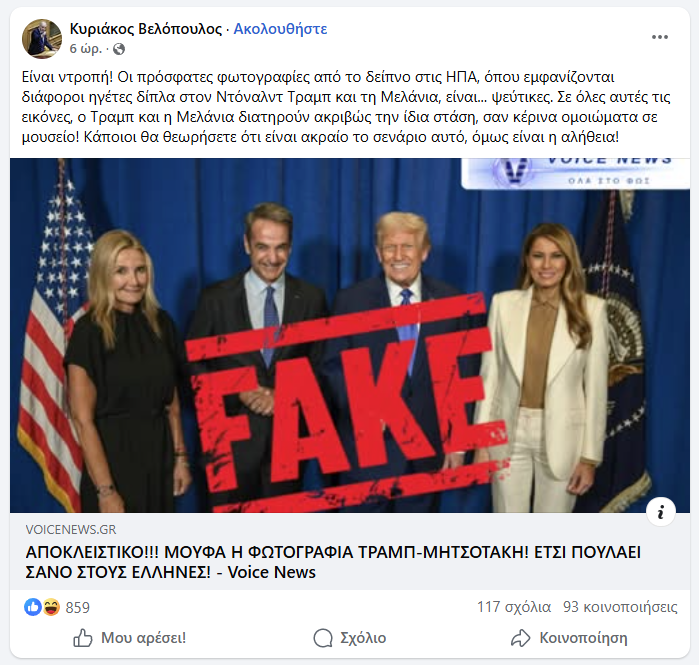Image resolution: width=699 pixels, height=665 pixels.
Task: Click the laughing haha reaction icon
Action: 51,607
